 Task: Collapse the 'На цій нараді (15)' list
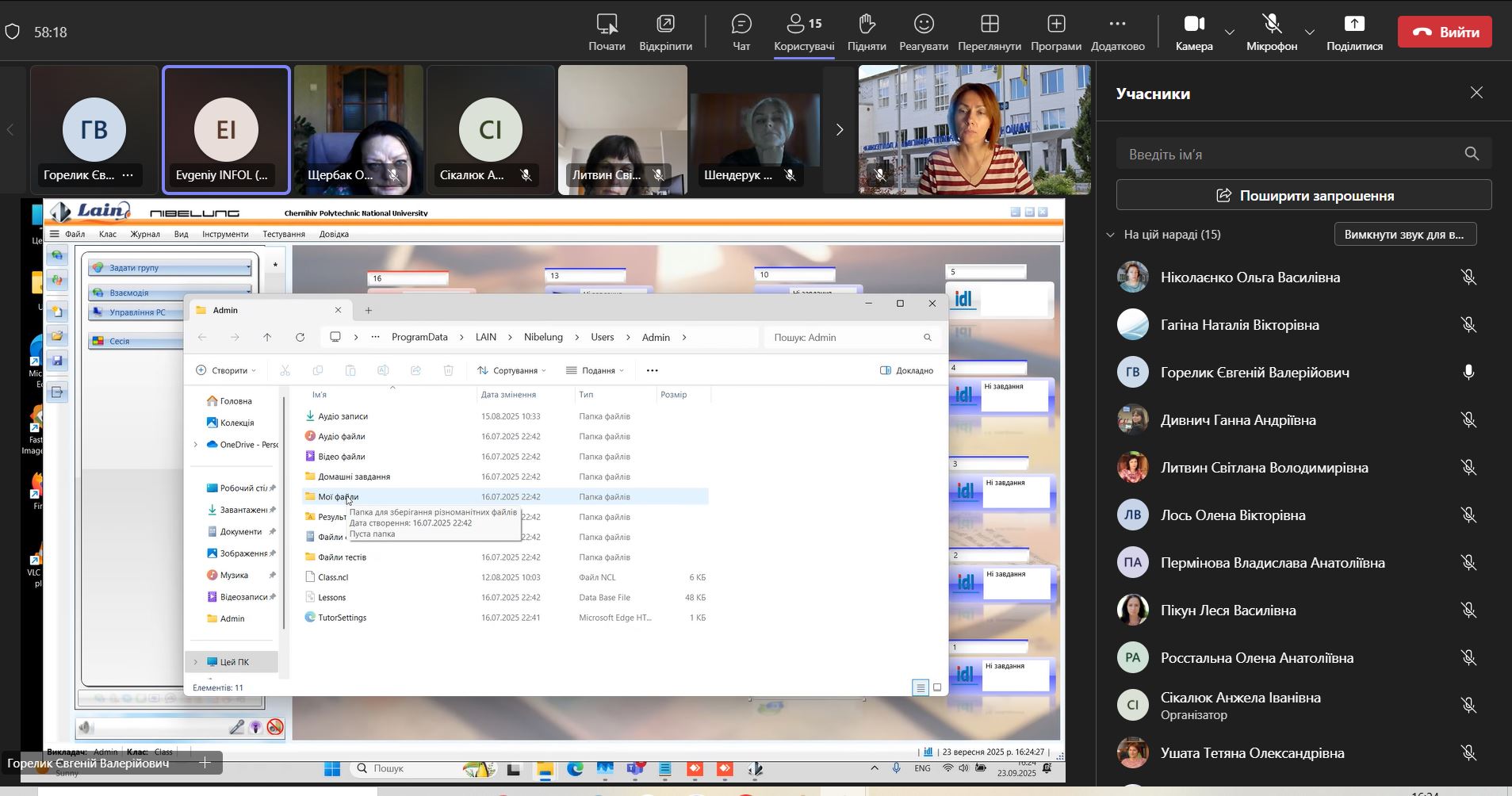pyautogui.click(x=1111, y=235)
